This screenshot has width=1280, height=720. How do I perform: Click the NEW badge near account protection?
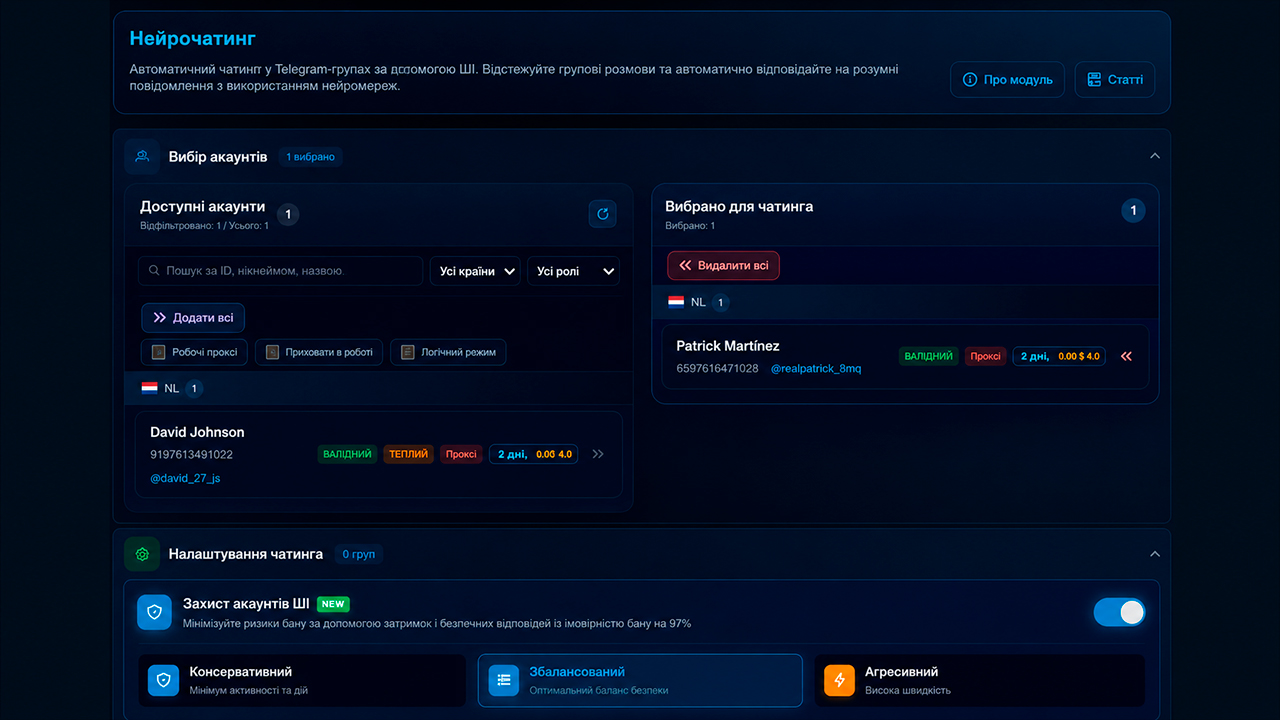[333, 604]
